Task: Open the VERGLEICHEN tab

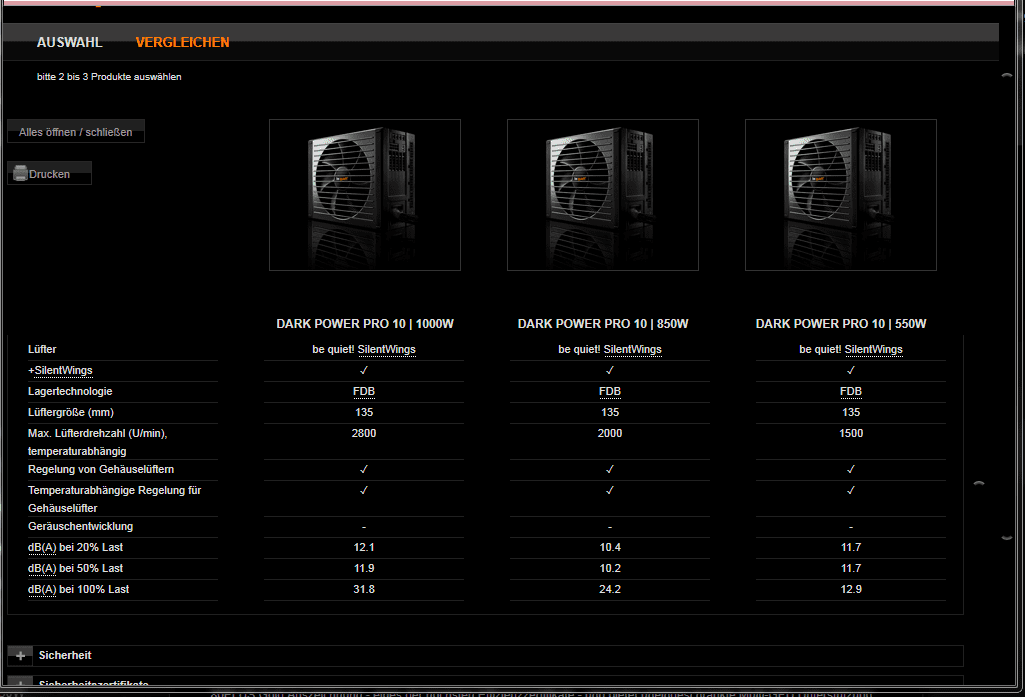Action: [182, 42]
